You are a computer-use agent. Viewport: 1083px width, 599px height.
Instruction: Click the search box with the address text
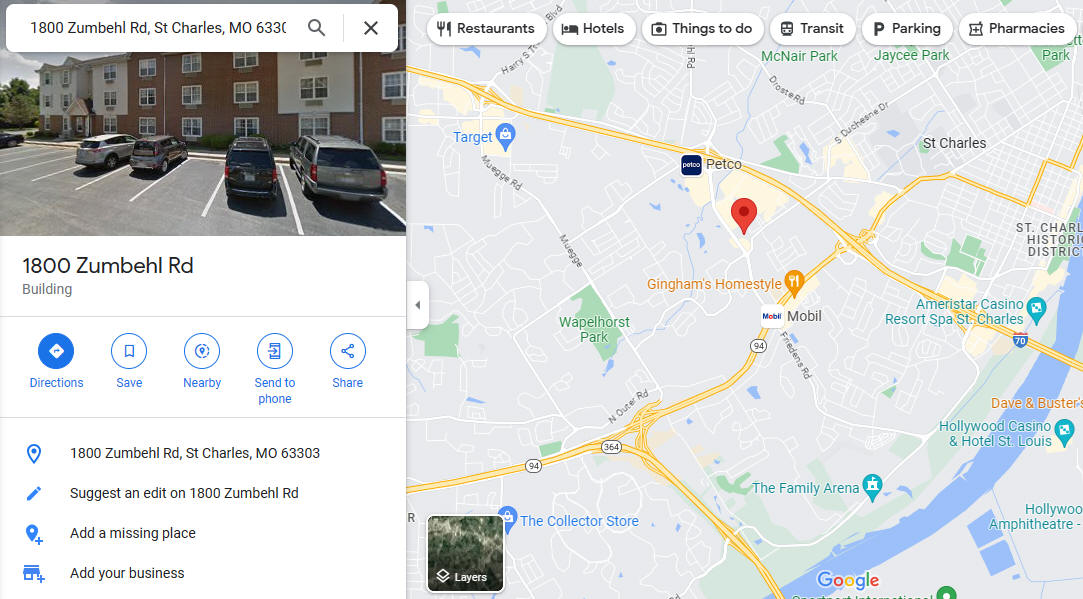157,28
